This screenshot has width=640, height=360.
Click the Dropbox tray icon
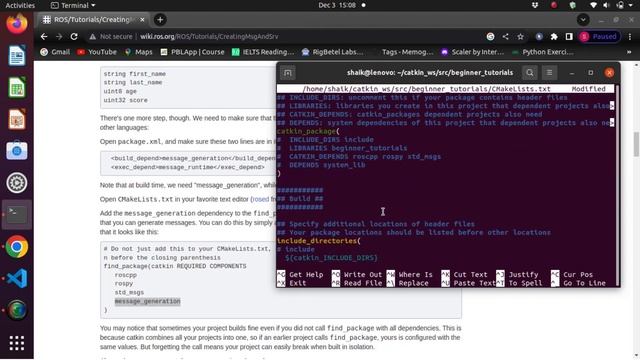coord(535,5)
